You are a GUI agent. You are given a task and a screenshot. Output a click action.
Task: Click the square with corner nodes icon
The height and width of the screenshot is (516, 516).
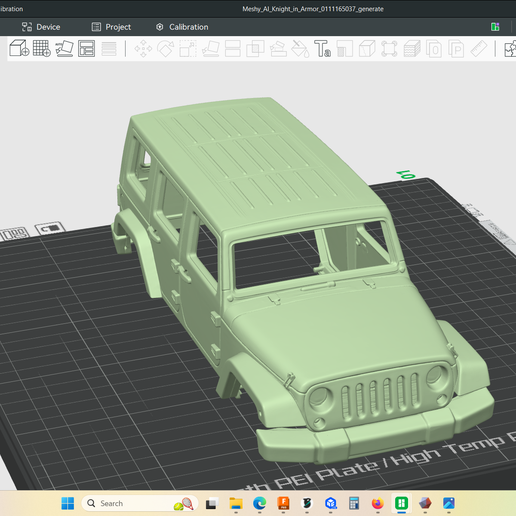(x=389, y=49)
